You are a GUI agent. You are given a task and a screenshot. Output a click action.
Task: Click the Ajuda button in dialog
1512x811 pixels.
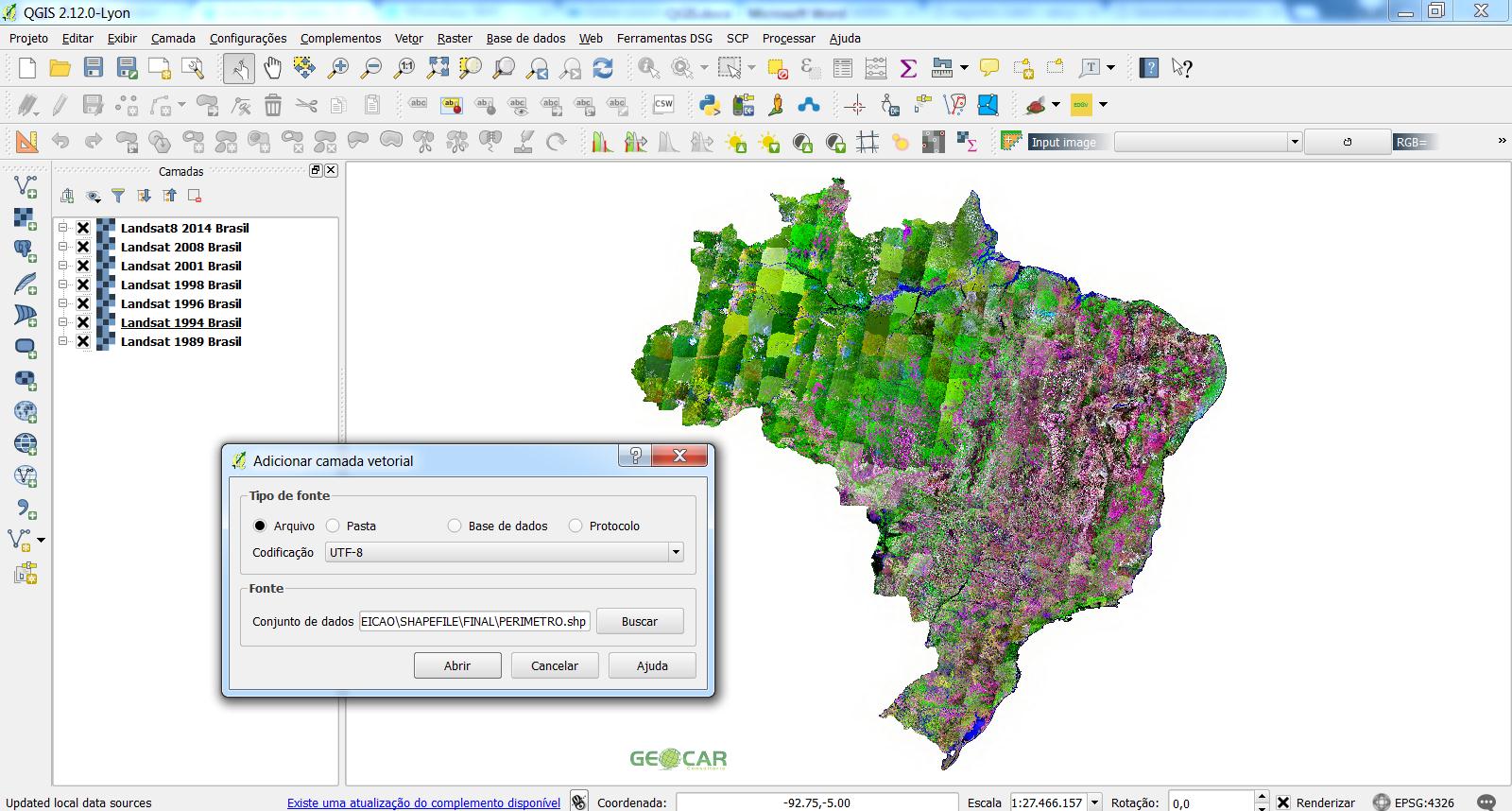[652, 665]
